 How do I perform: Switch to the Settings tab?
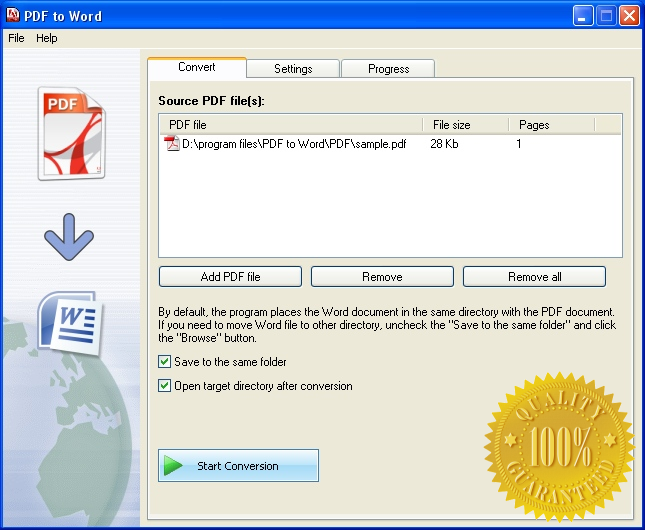[x=293, y=69]
